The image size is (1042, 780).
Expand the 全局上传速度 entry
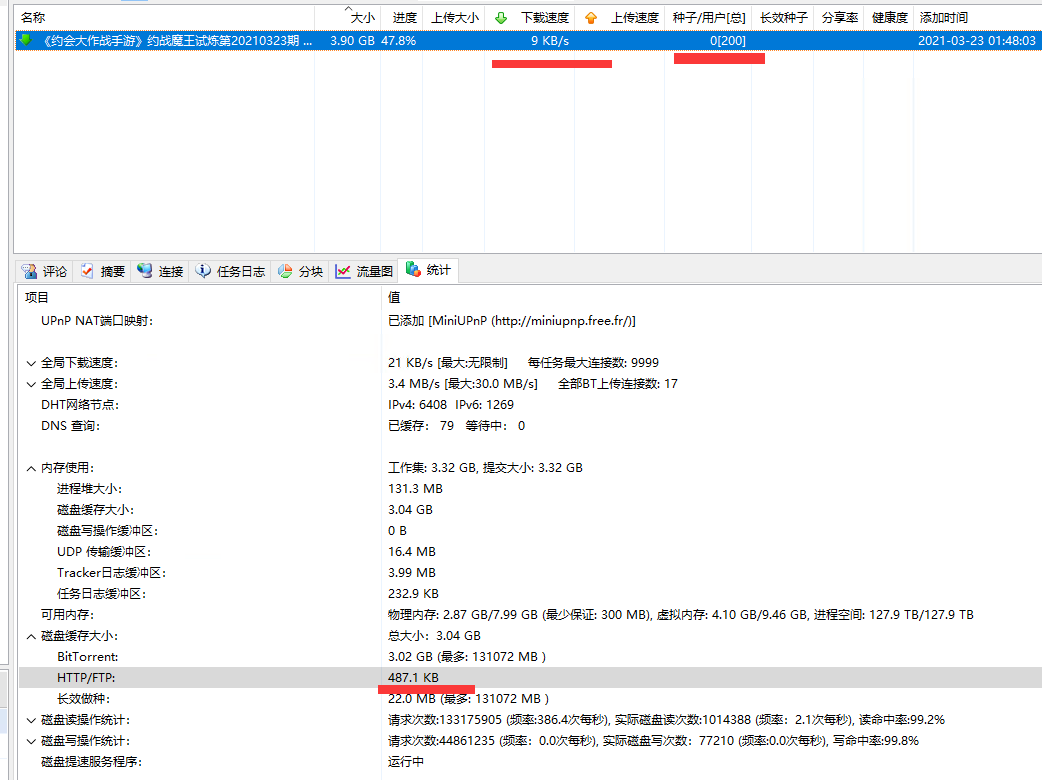coord(31,384)
